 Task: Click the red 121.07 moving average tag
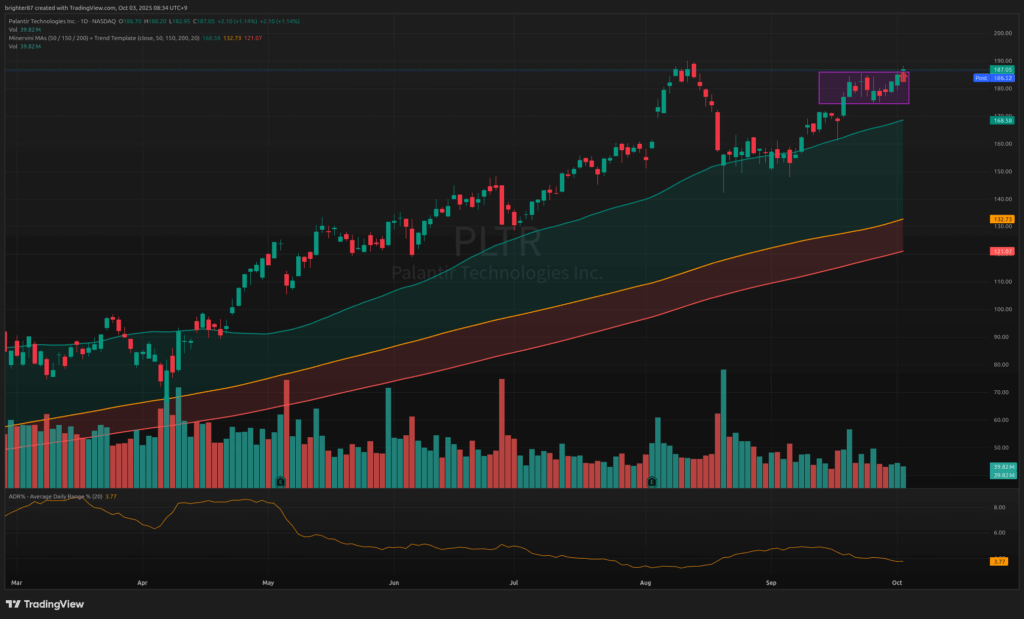pos(1003,251)
